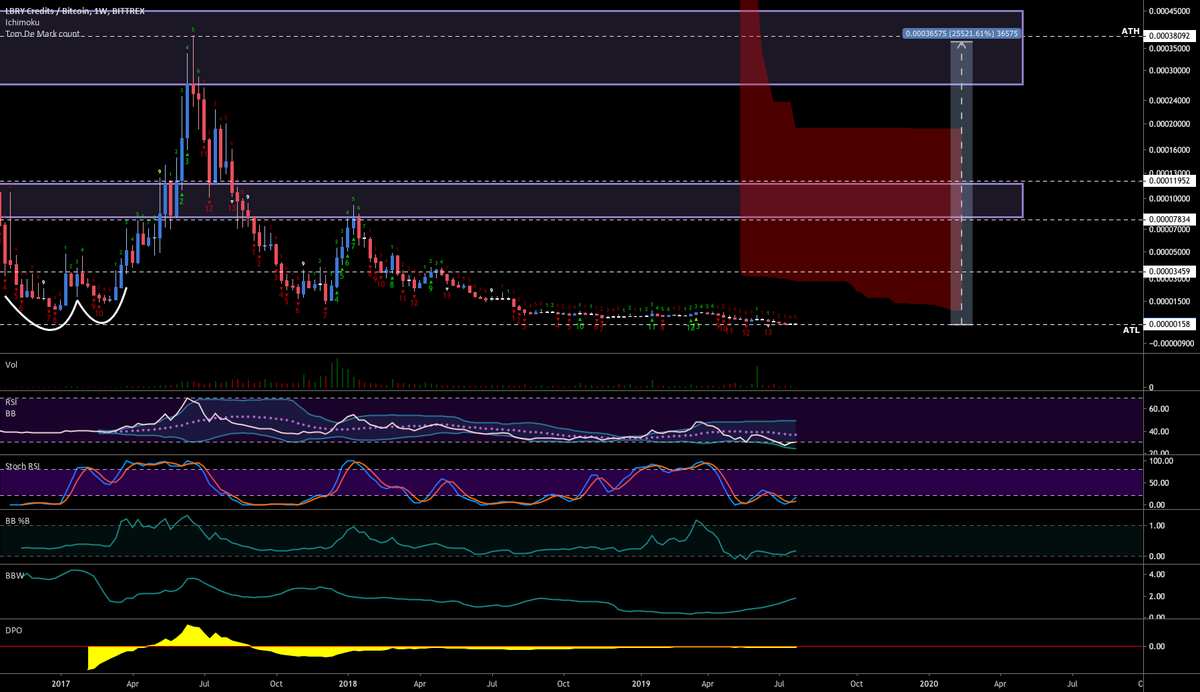Click the RSI indicator label

coord(11,401)
